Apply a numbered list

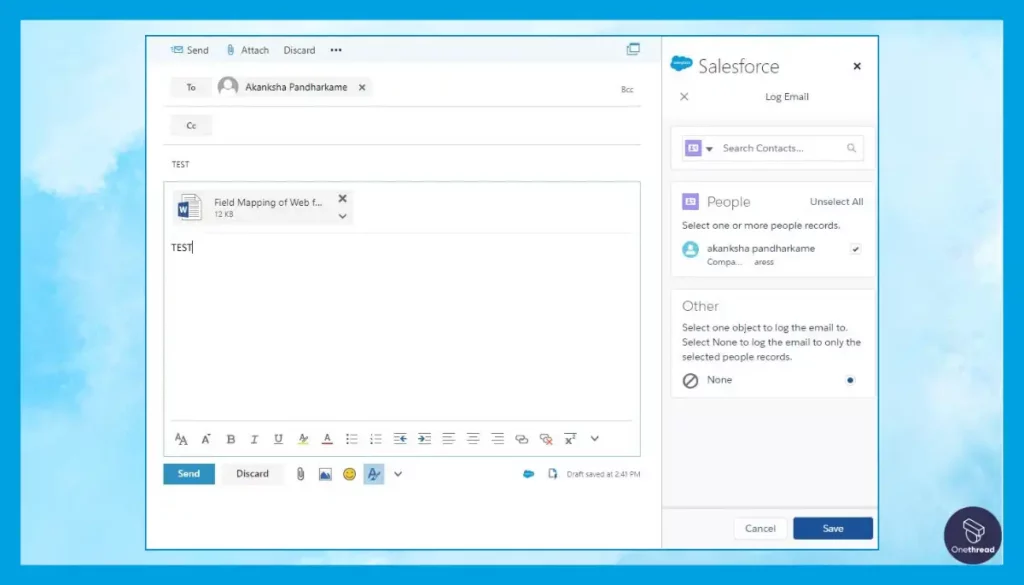[x=376, y=439]
